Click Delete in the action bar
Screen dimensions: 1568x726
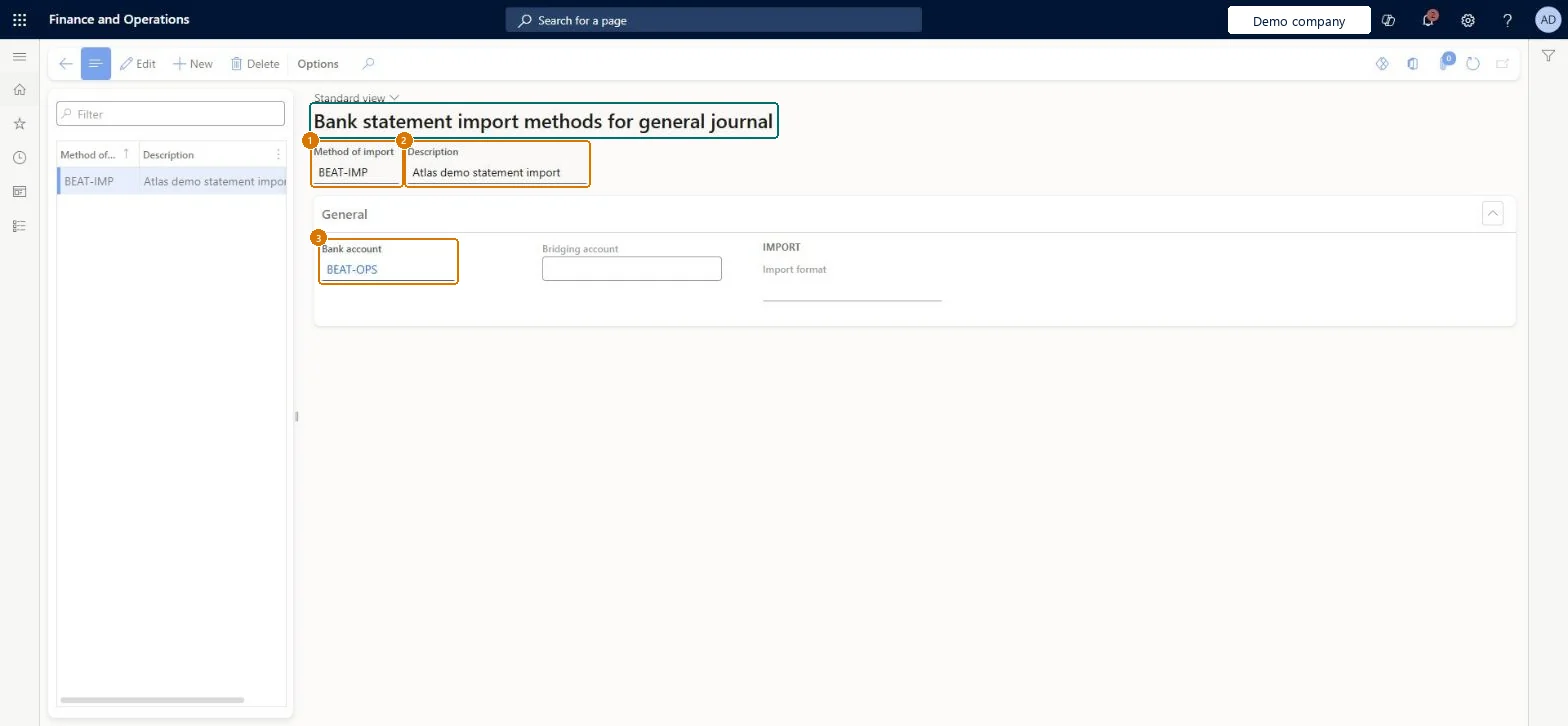coord(255,64)
